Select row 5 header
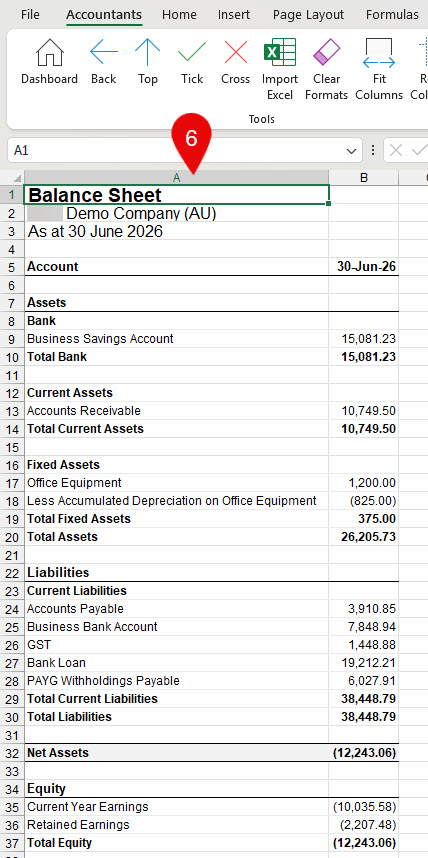The width and height of the screenshot is (428, 858). (x=13, y=267)
